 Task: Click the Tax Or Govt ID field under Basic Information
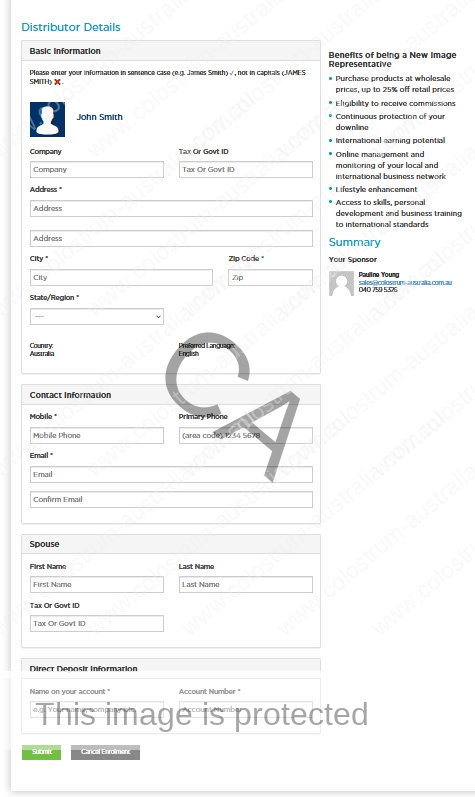point(245,169)
